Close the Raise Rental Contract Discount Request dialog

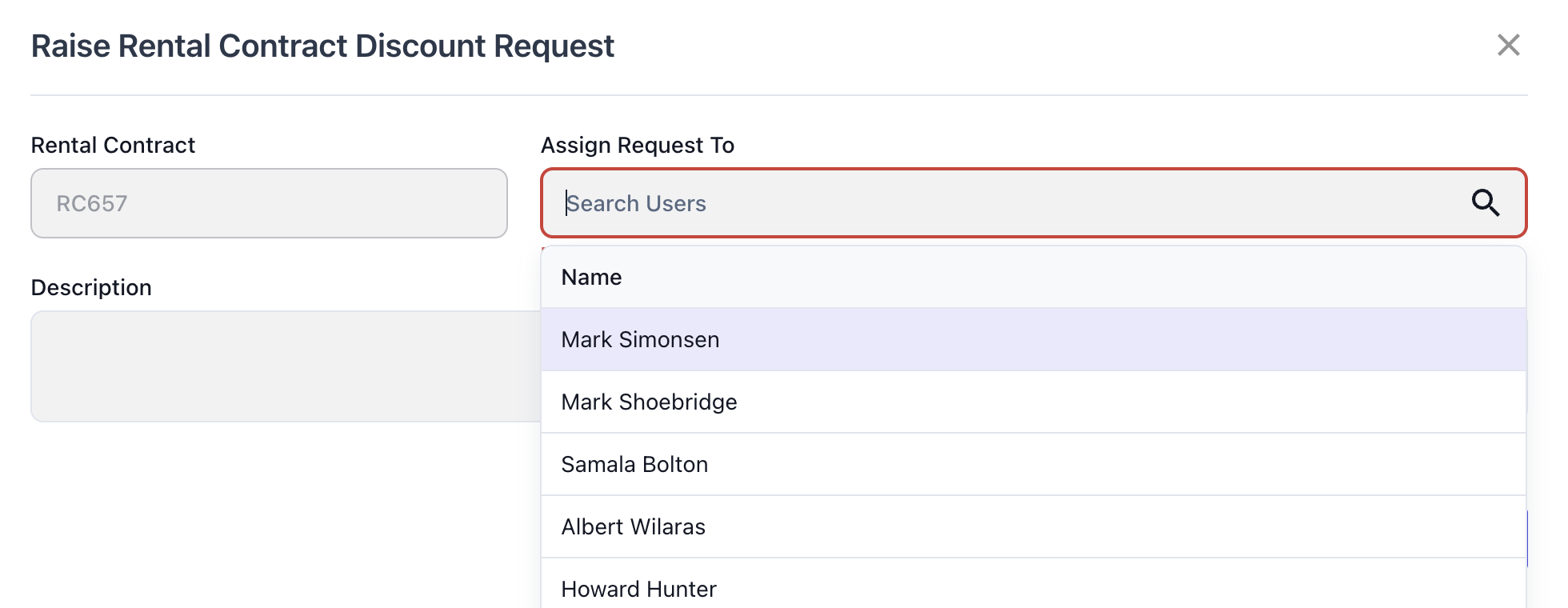[1508, 46]
